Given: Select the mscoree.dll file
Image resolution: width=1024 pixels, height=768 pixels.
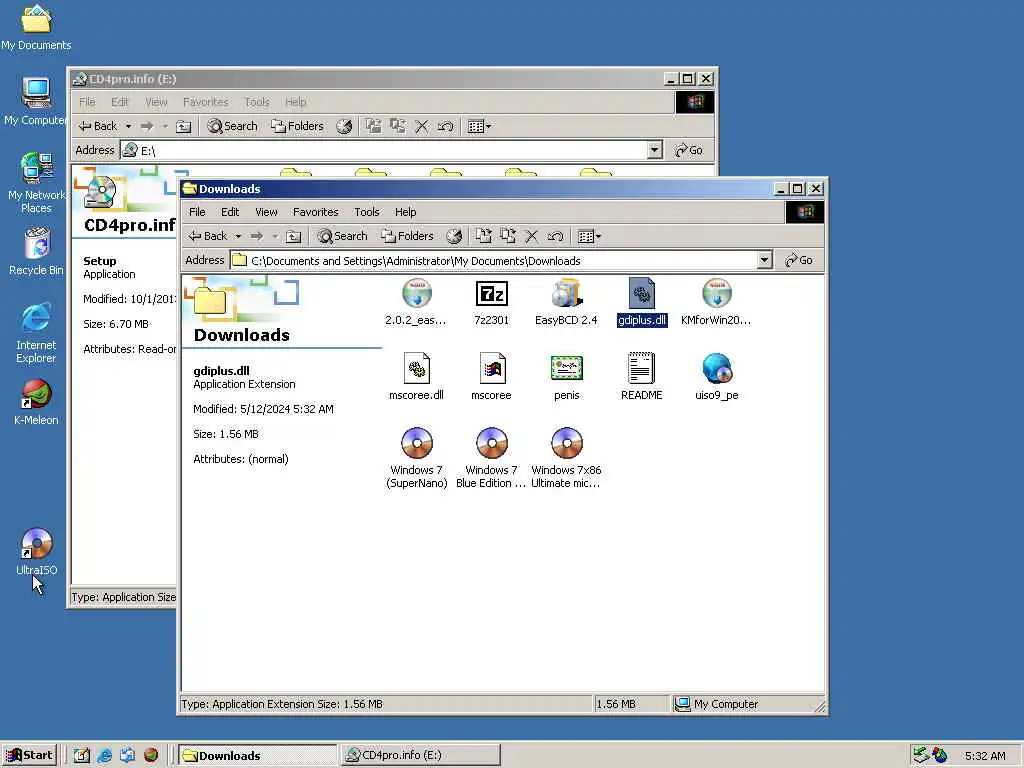Looking at the screenshot, I should pyautogui.click(x=417, y=377).
